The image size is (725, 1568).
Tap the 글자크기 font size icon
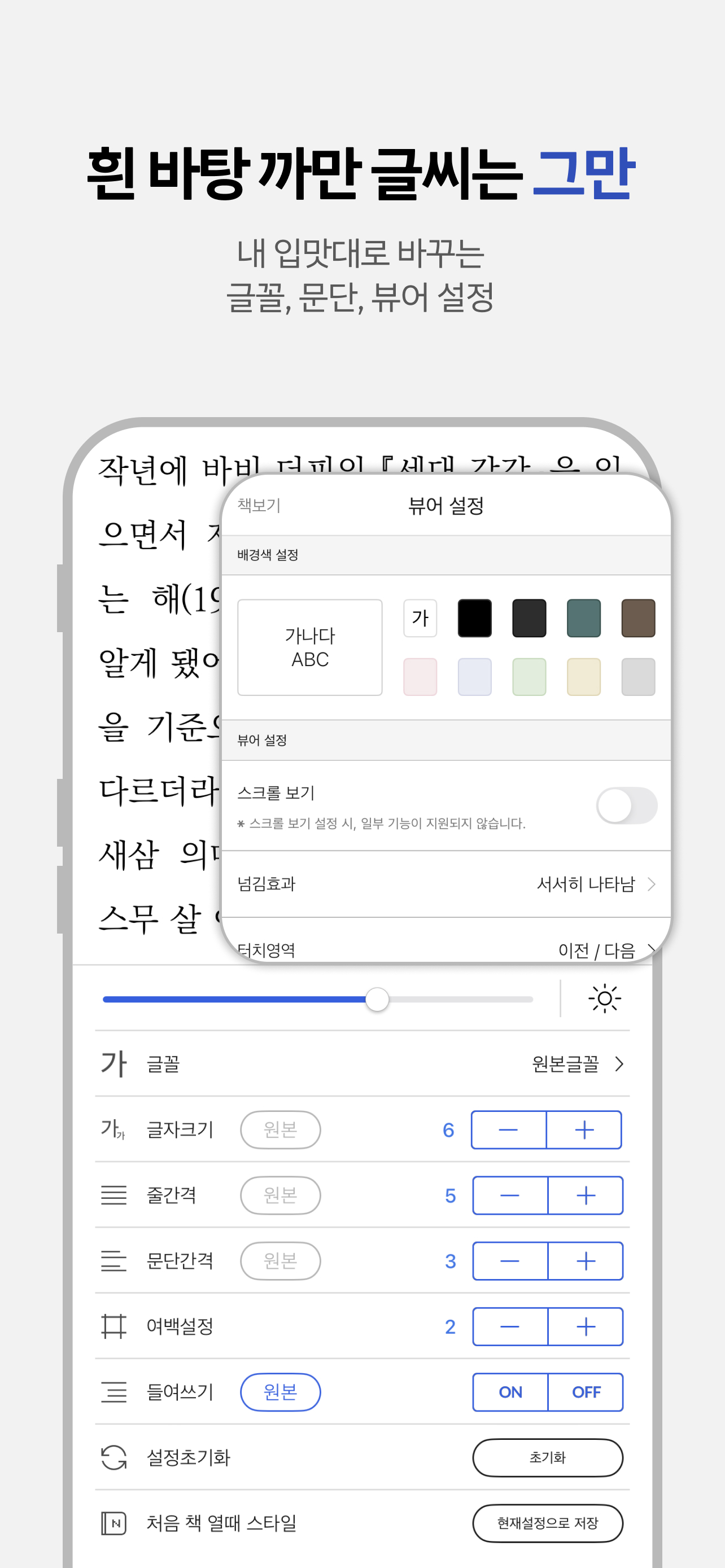(112, 1129)
